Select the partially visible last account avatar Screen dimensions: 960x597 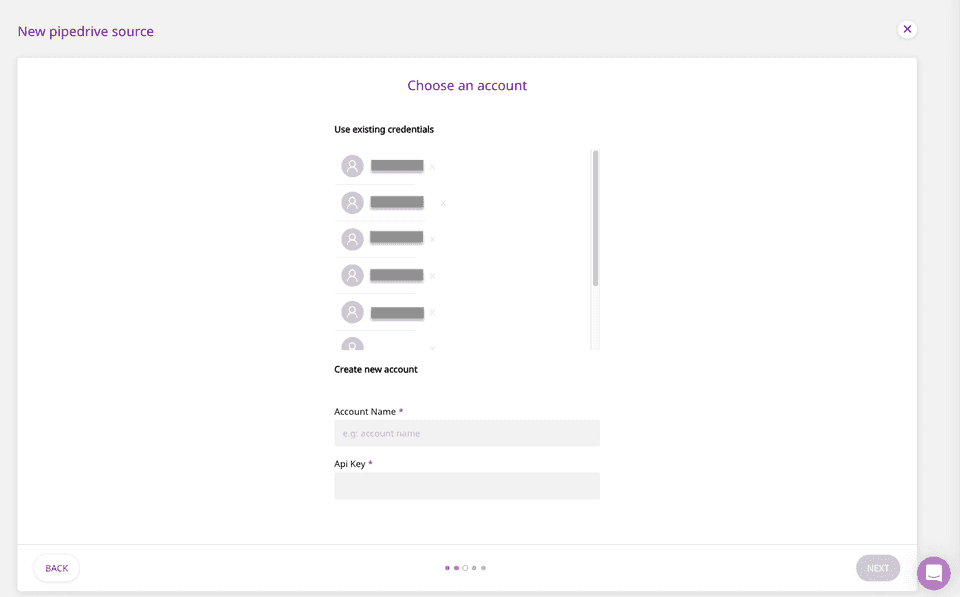tap(352, 344)
